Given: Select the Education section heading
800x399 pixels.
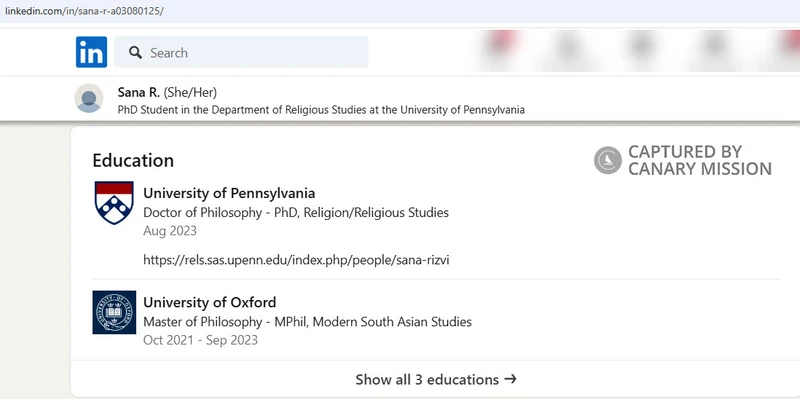Looking at the screenshot, I should click(x=133, y=160).
